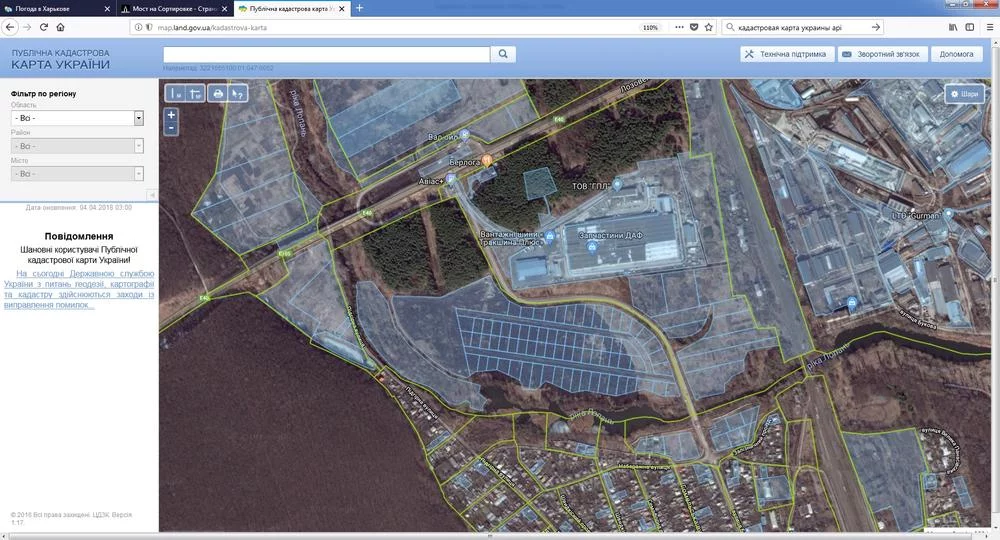Zoom in on the map
Image resolution: width=1000 pixels, height=540 pixels.
click(171, 115)
